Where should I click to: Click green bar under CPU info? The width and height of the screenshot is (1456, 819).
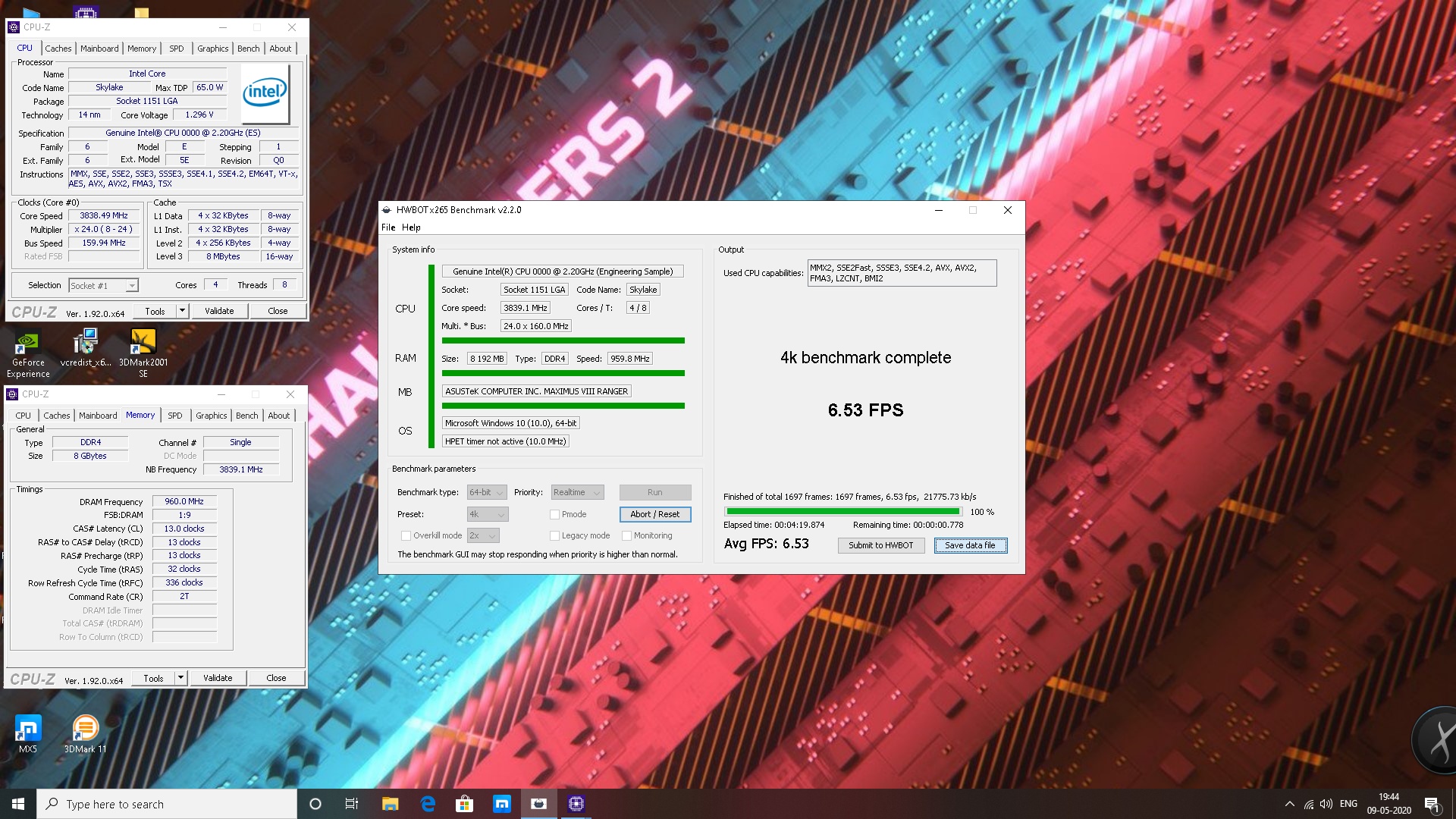coord(563,340)
